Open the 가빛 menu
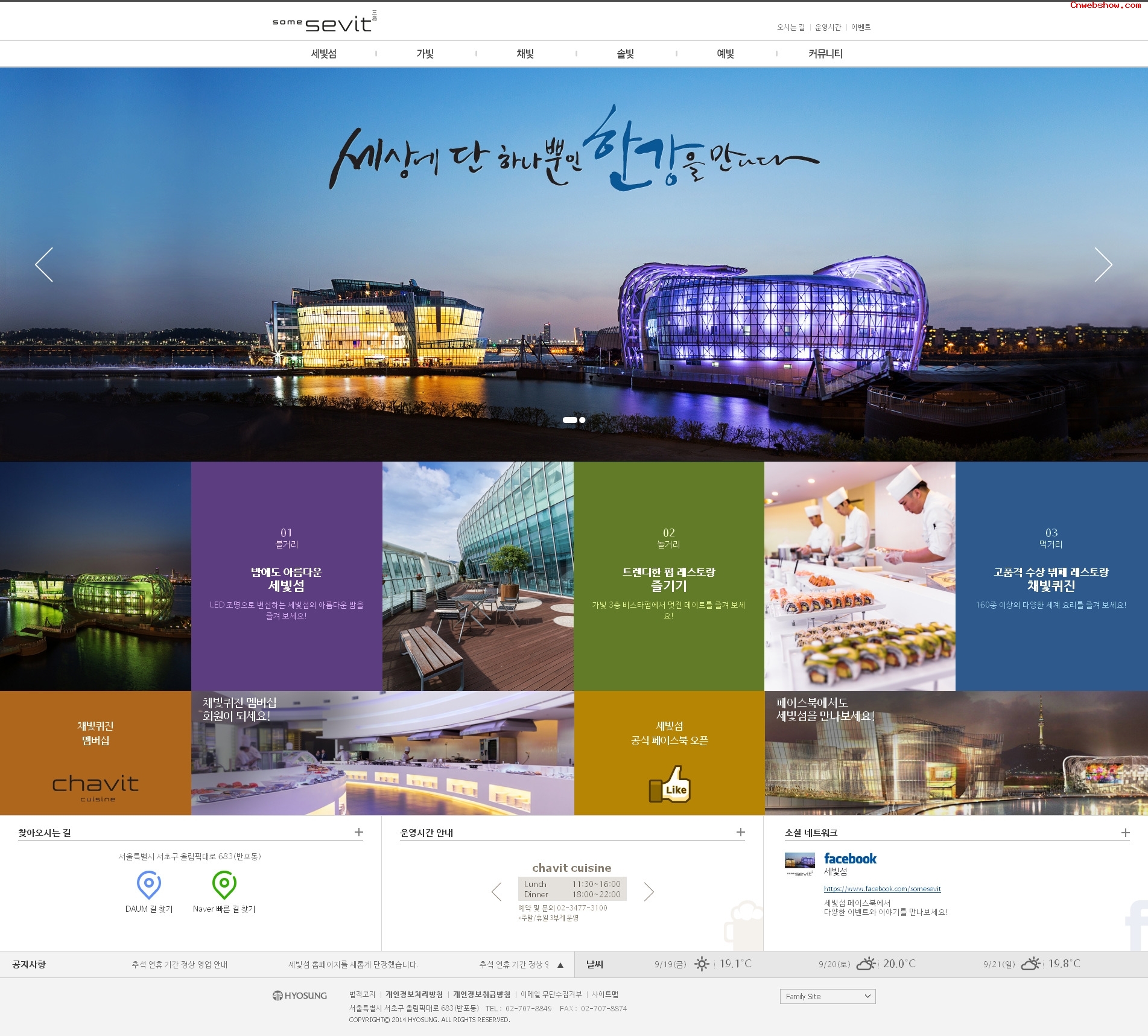 pos(425,54)
